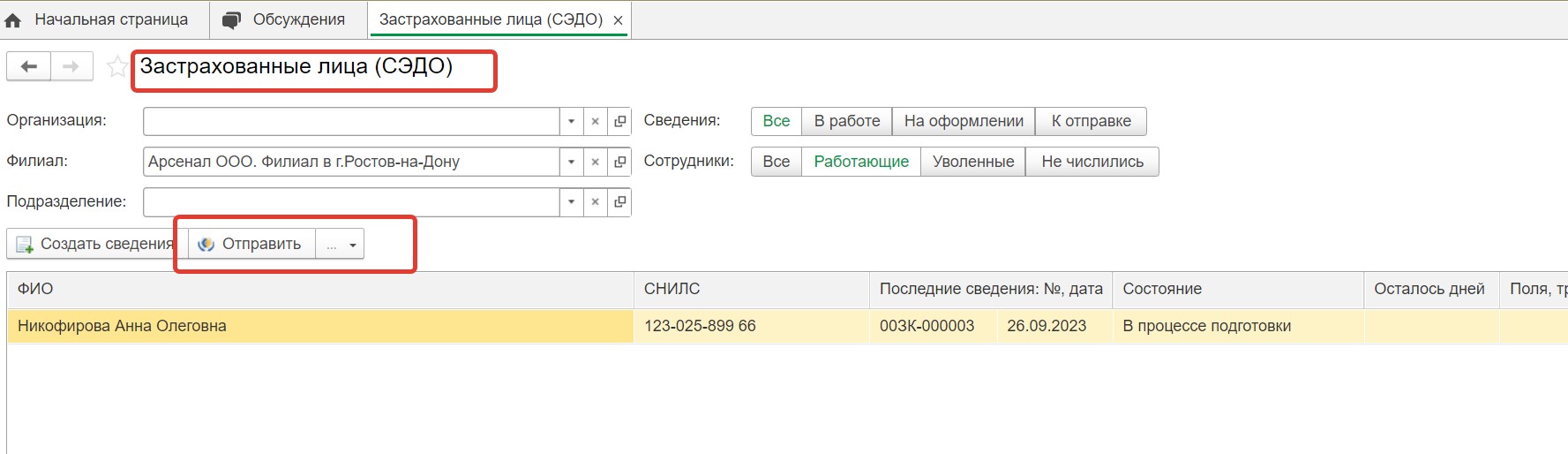The image size is (1568, 454).
Task: Go forward with the right arrow button
Action: pos(71,66)
